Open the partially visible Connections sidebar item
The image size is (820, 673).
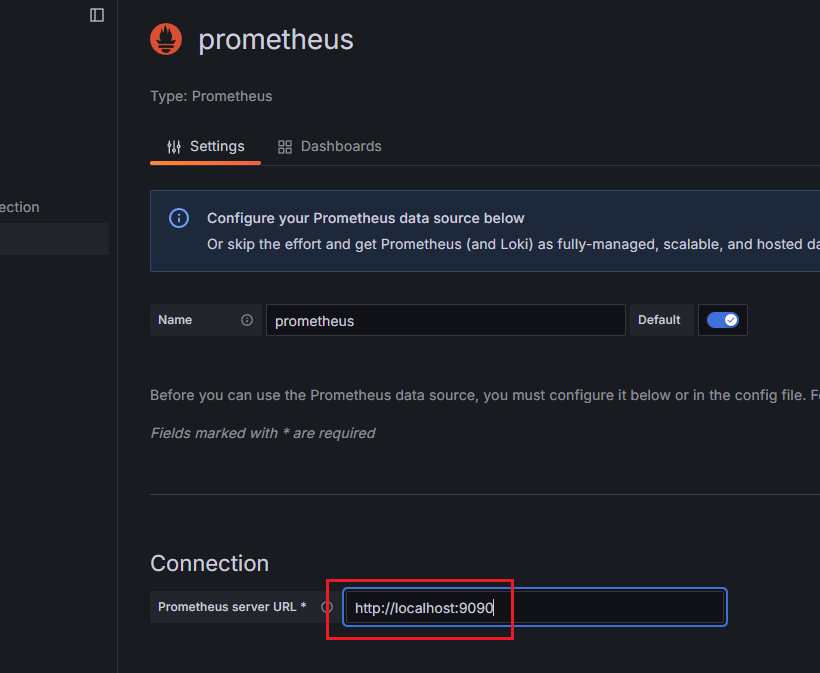coord(20,207)
